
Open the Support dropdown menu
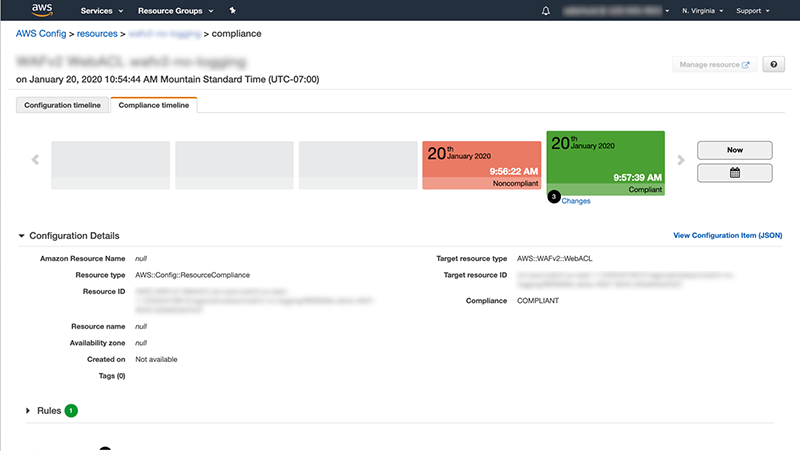tap(753, 11)
